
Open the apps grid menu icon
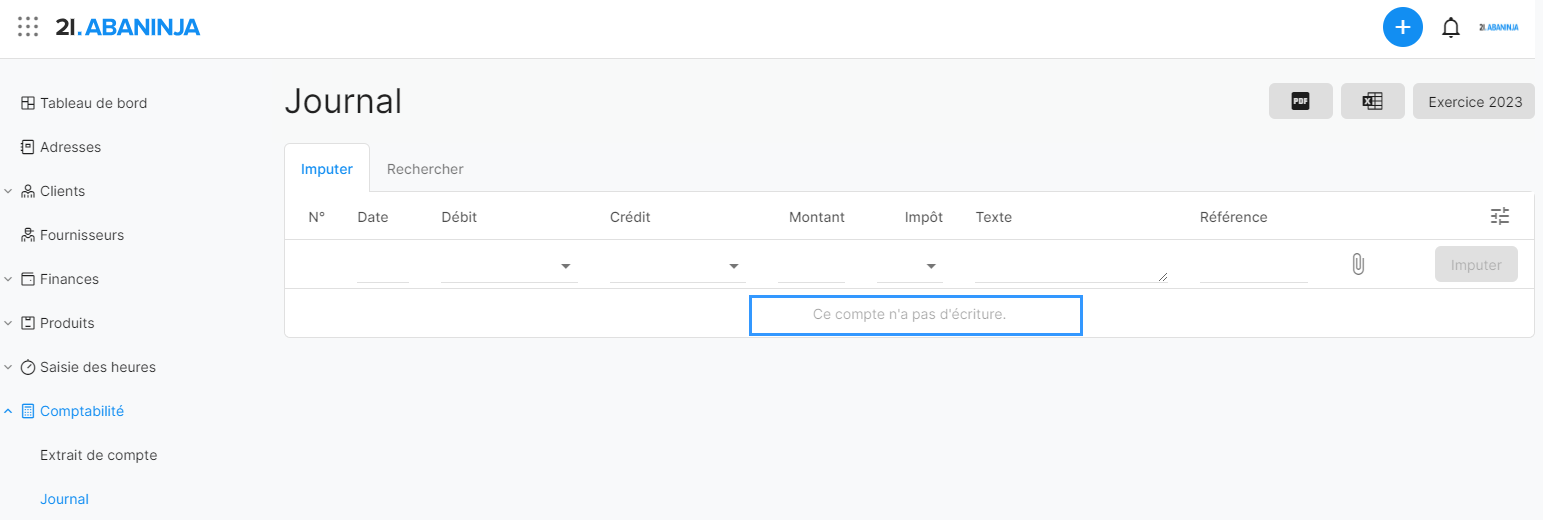(28, 27)
